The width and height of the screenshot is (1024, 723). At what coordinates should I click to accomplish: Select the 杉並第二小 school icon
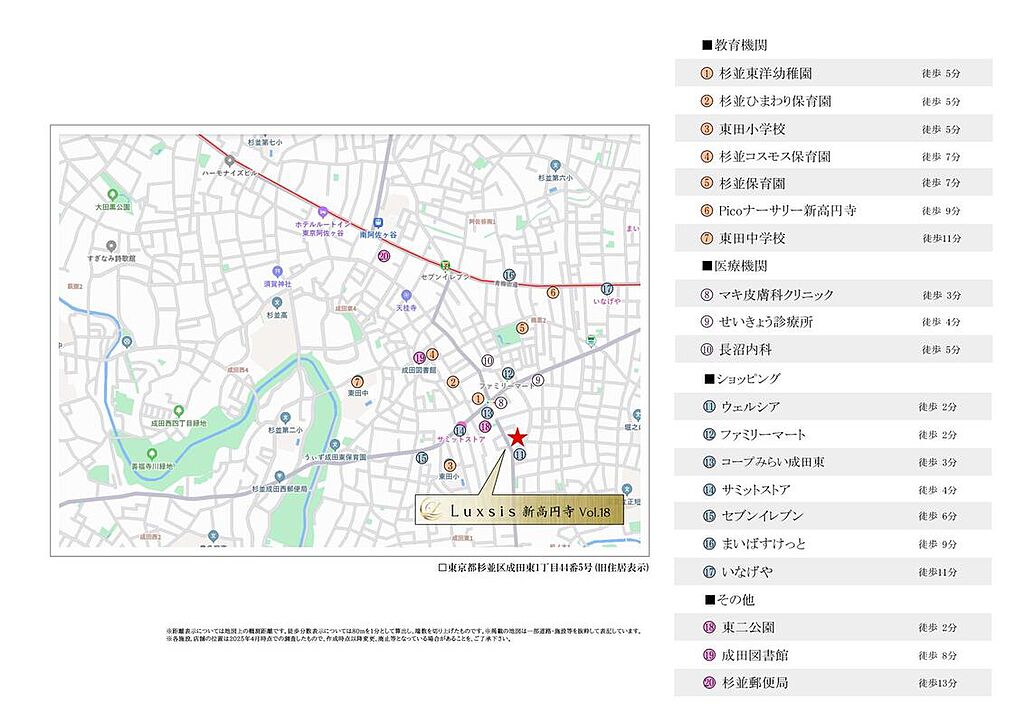[x=285, y=417]
